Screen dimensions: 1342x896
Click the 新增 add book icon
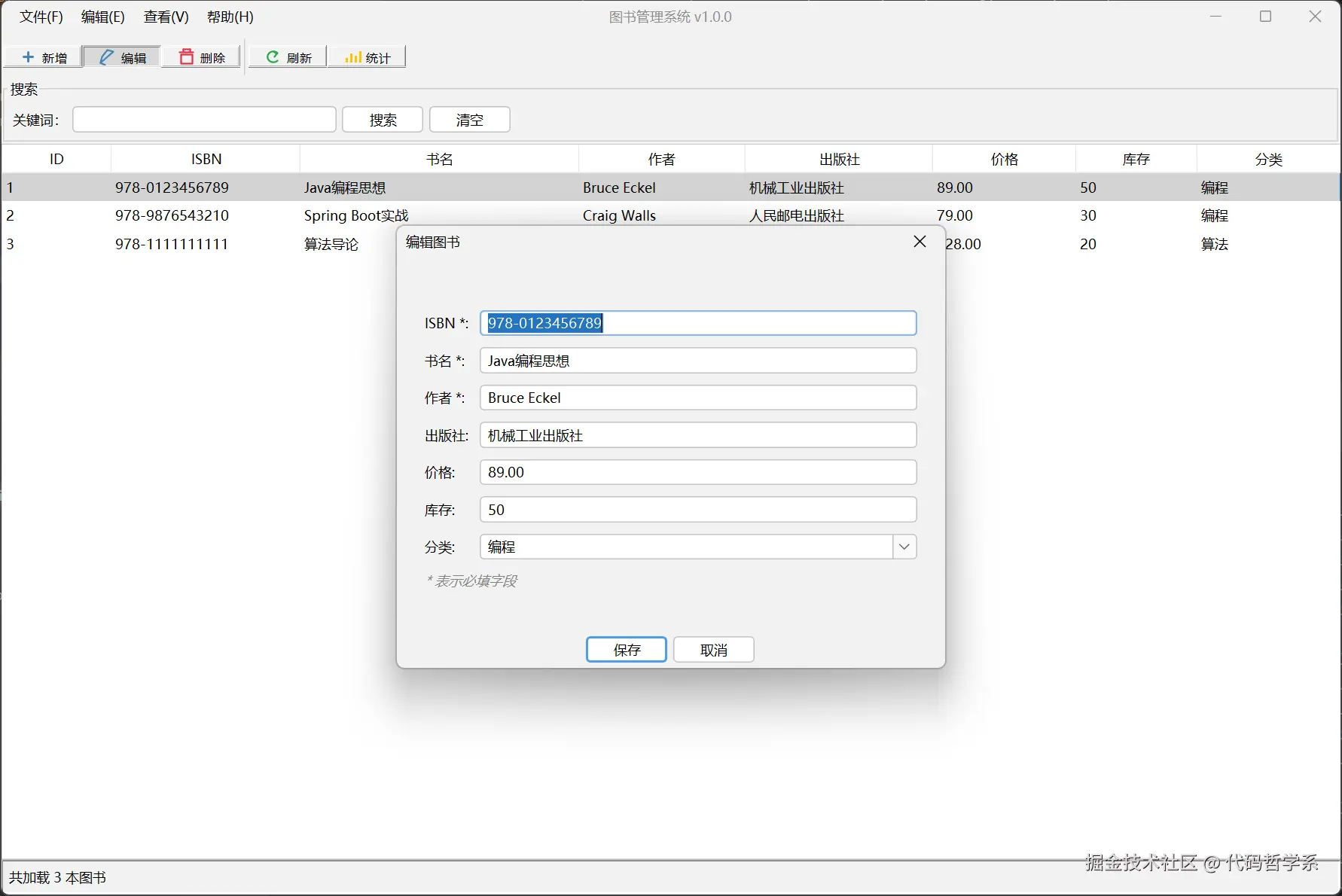[x=28, y=56]
